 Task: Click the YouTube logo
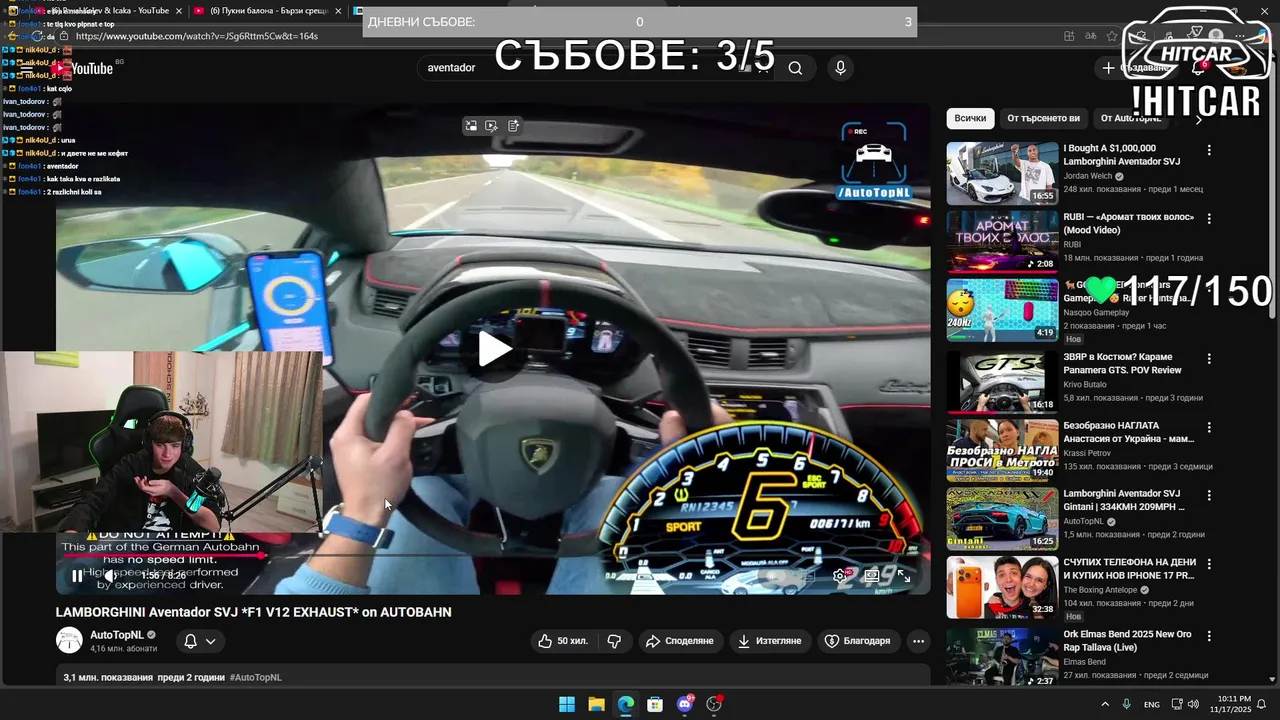(x=84, y=68)
